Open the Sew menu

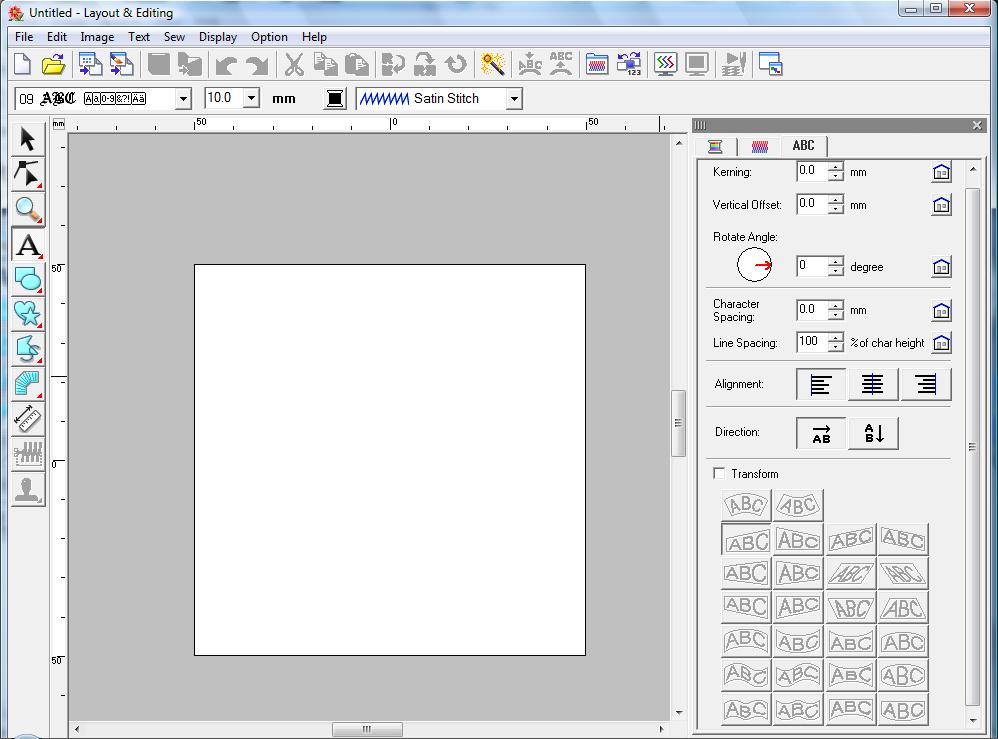click(174, 37)
